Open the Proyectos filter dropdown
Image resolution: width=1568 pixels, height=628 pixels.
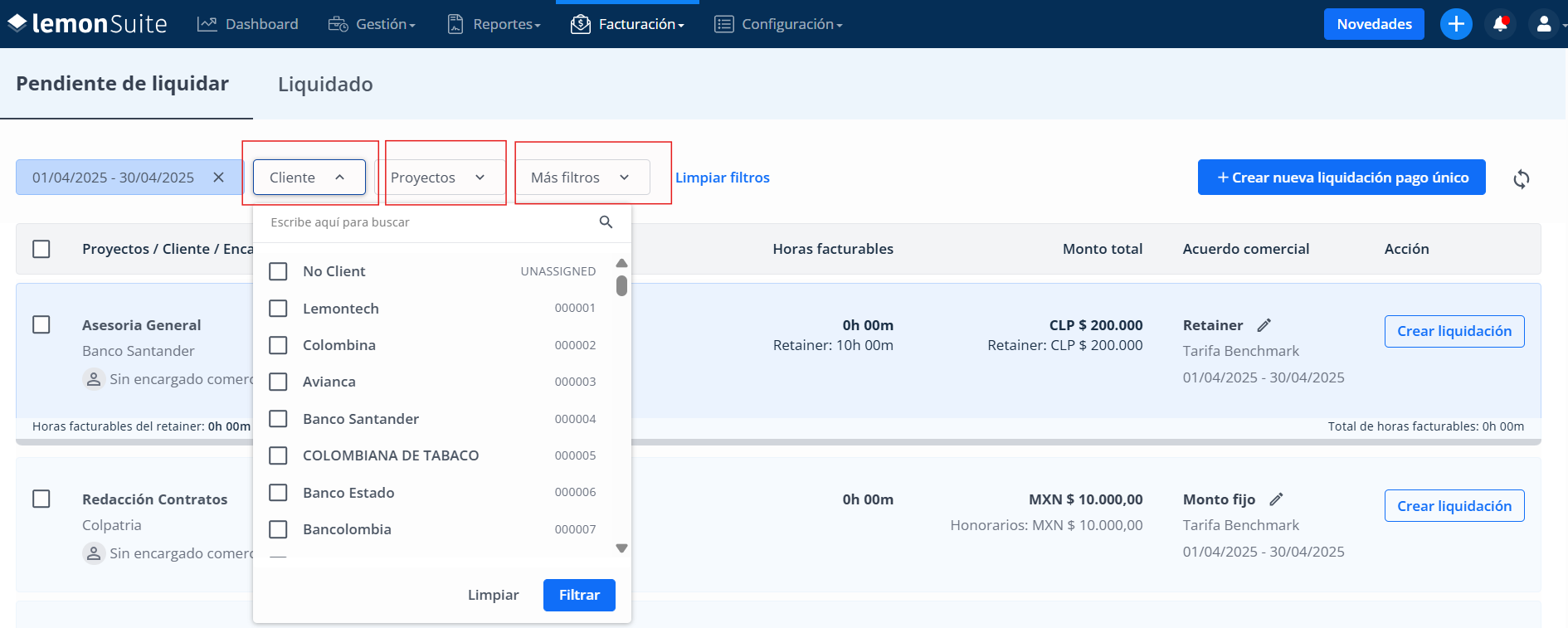click(x=439, y=178)
